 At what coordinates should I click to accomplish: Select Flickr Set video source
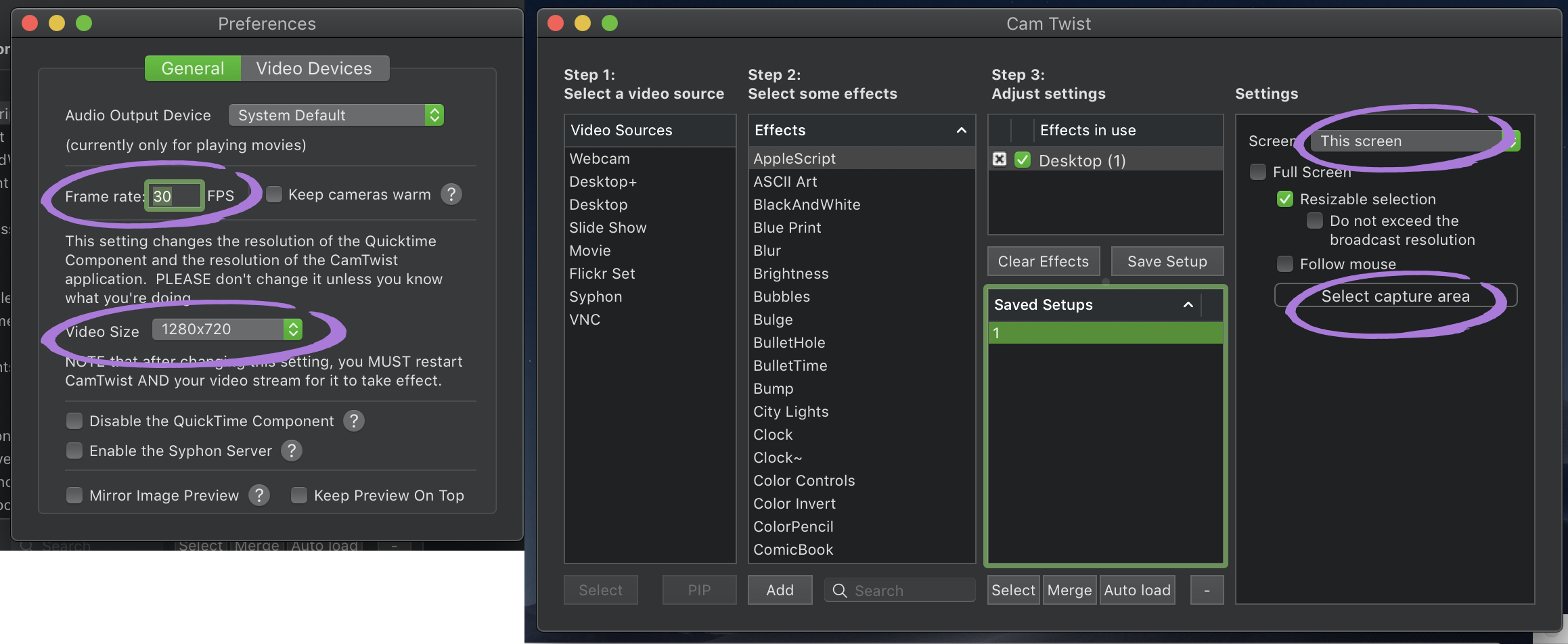(x=650, y=273)
